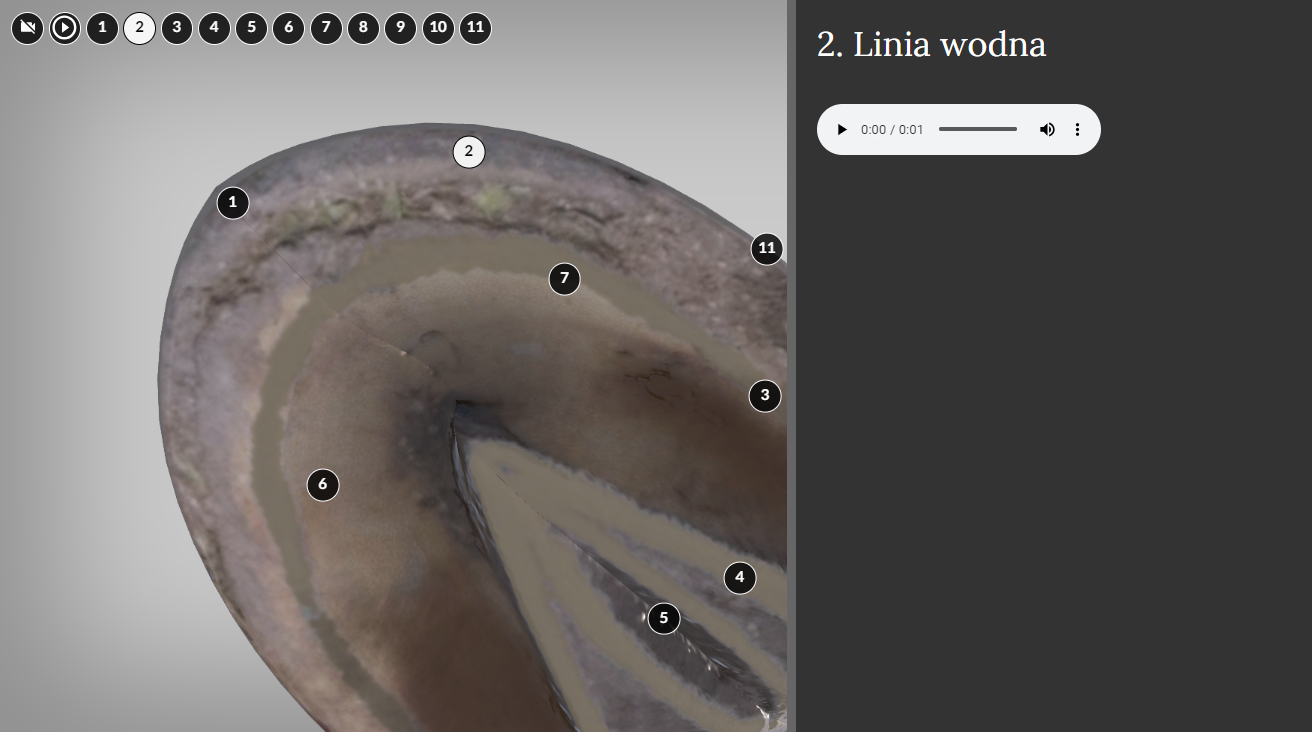Jump to annotation 8 in top number bar

pyautogui.click(x=363, y=28)
